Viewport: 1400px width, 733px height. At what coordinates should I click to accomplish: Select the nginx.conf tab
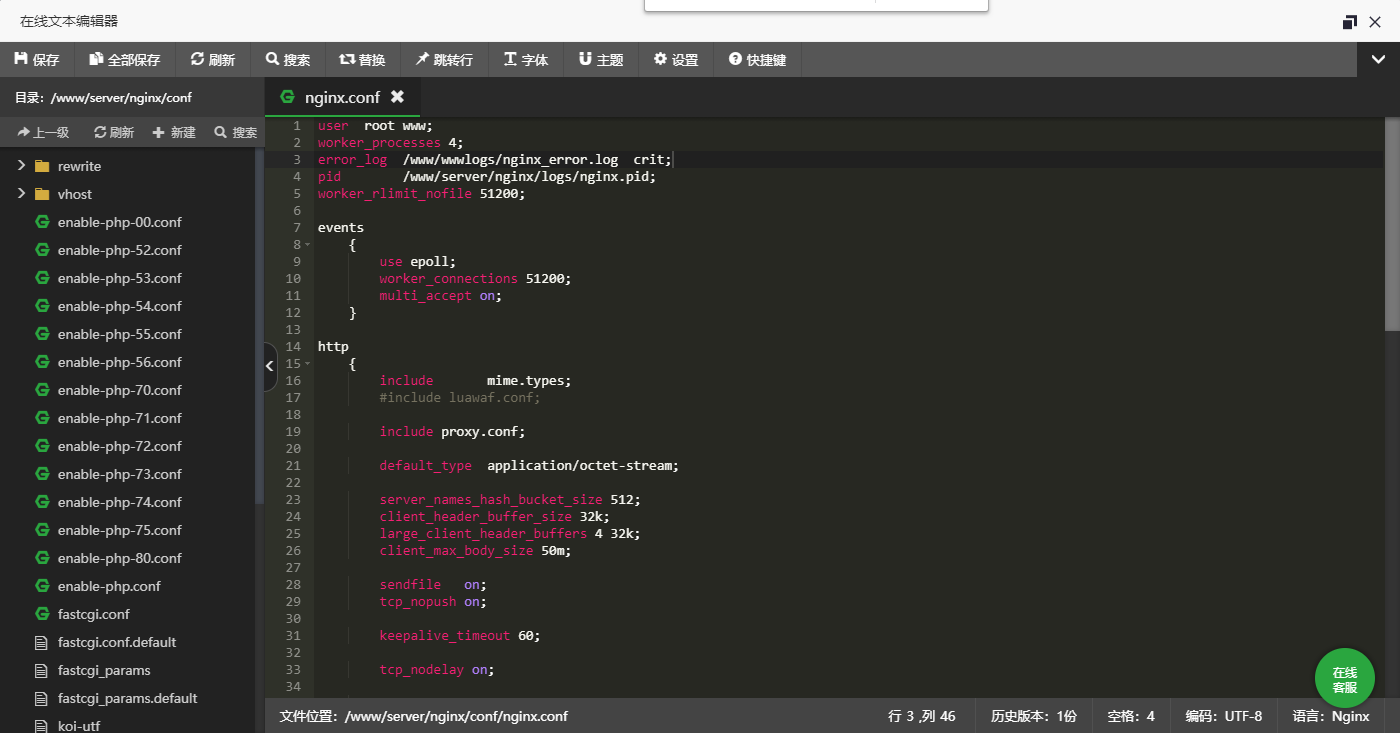click(x=342, y=97)
